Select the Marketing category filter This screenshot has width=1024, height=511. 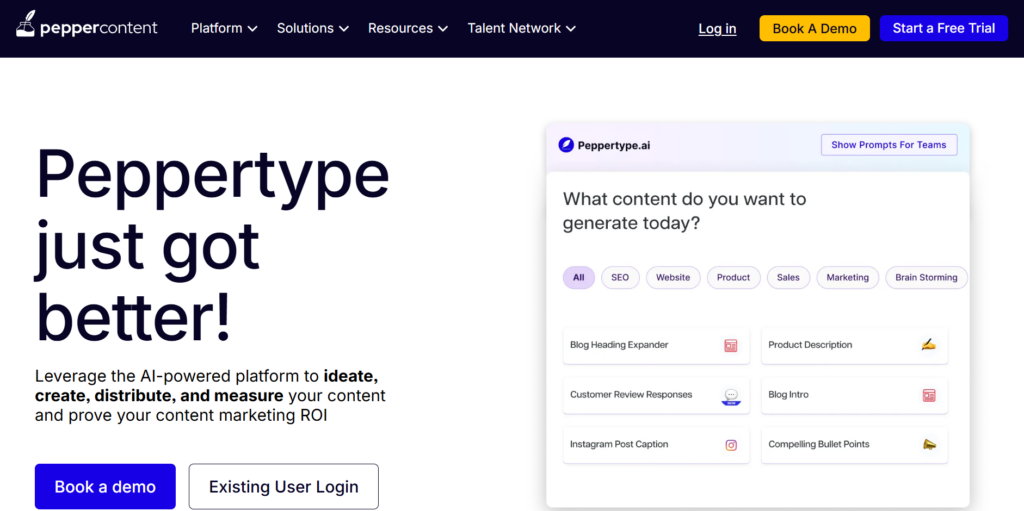tap(847, 278)
